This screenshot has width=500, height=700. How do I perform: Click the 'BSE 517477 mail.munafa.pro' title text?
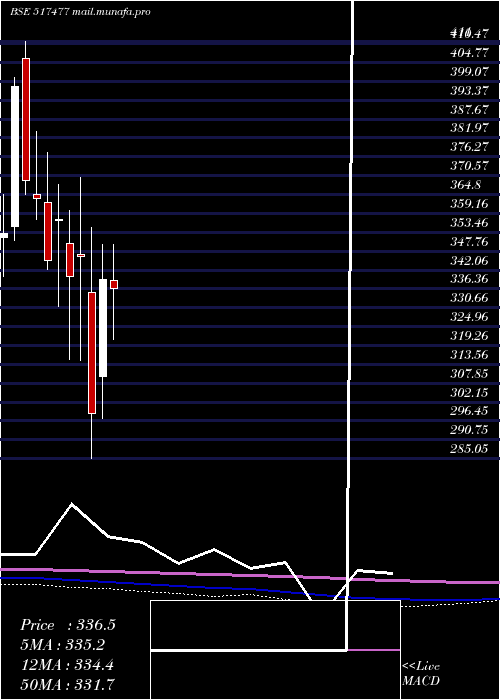point(80,12)
